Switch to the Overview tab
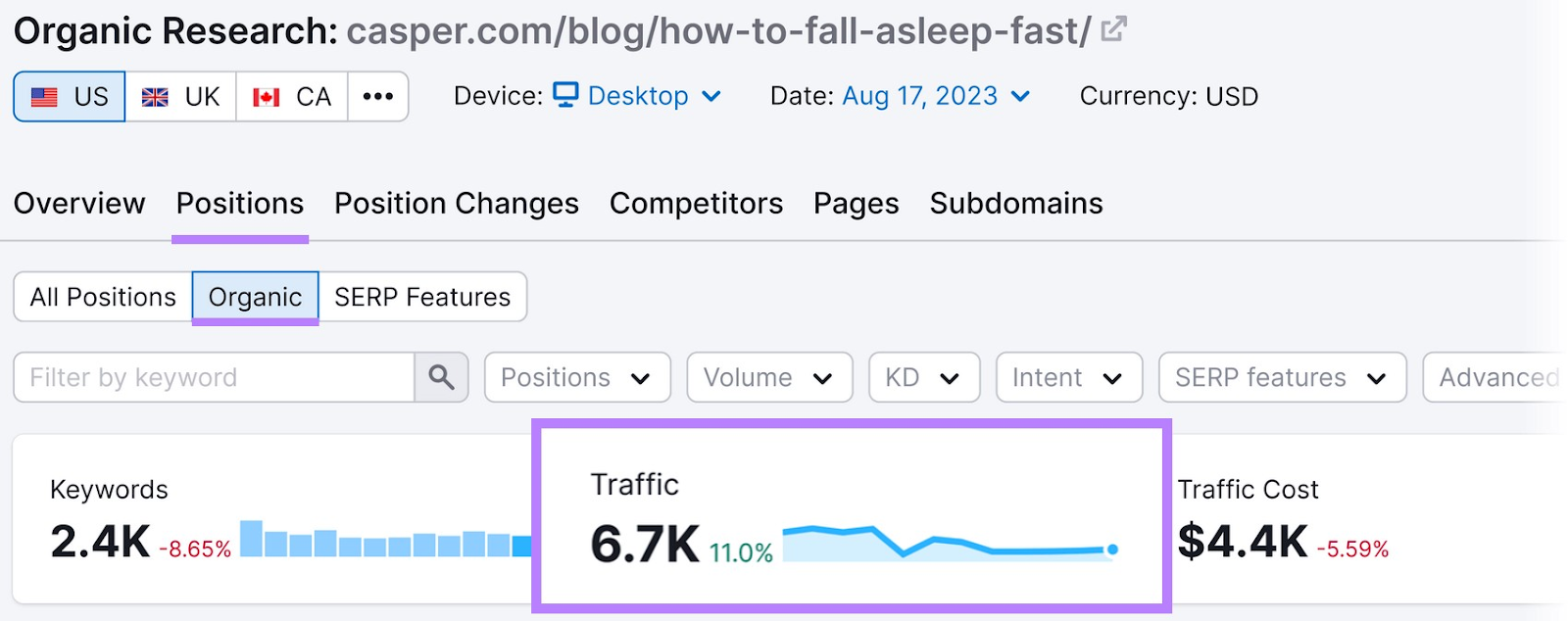 coord(79,203)
